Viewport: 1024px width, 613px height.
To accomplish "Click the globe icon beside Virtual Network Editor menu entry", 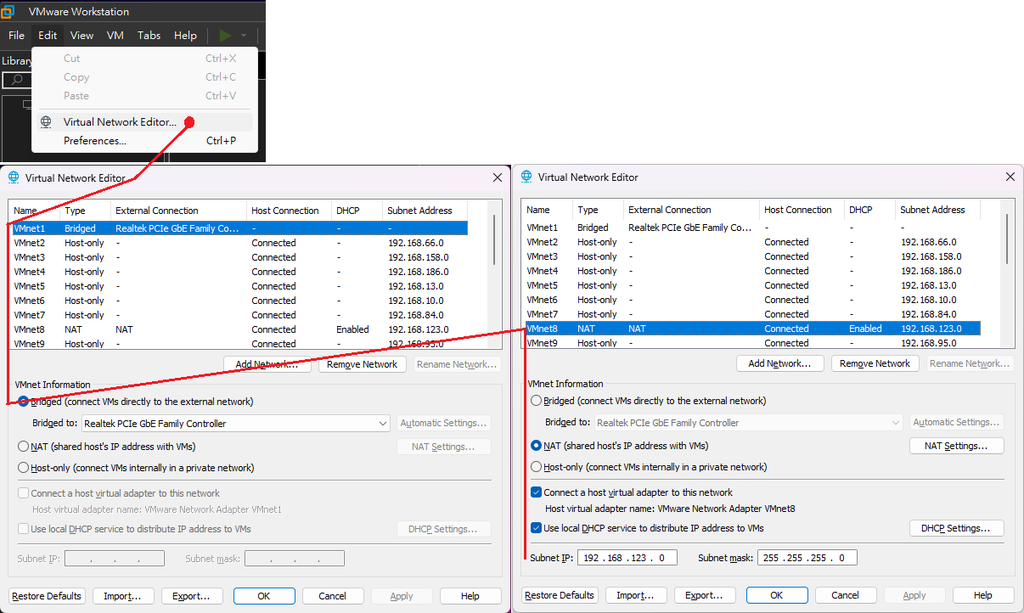I will 46,122.
